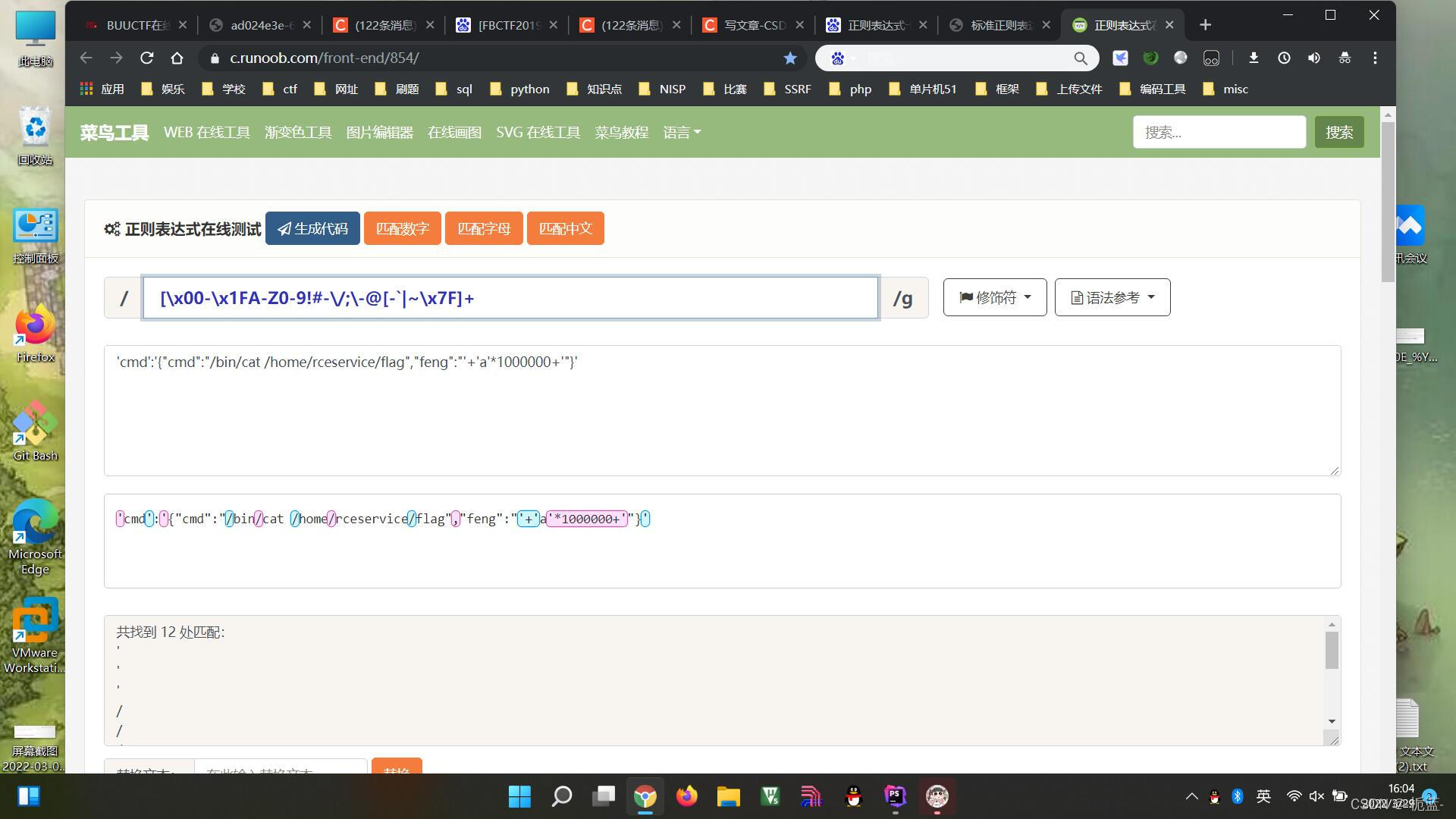Toggle the 英 input method in the system tray

coord(1263,796)
